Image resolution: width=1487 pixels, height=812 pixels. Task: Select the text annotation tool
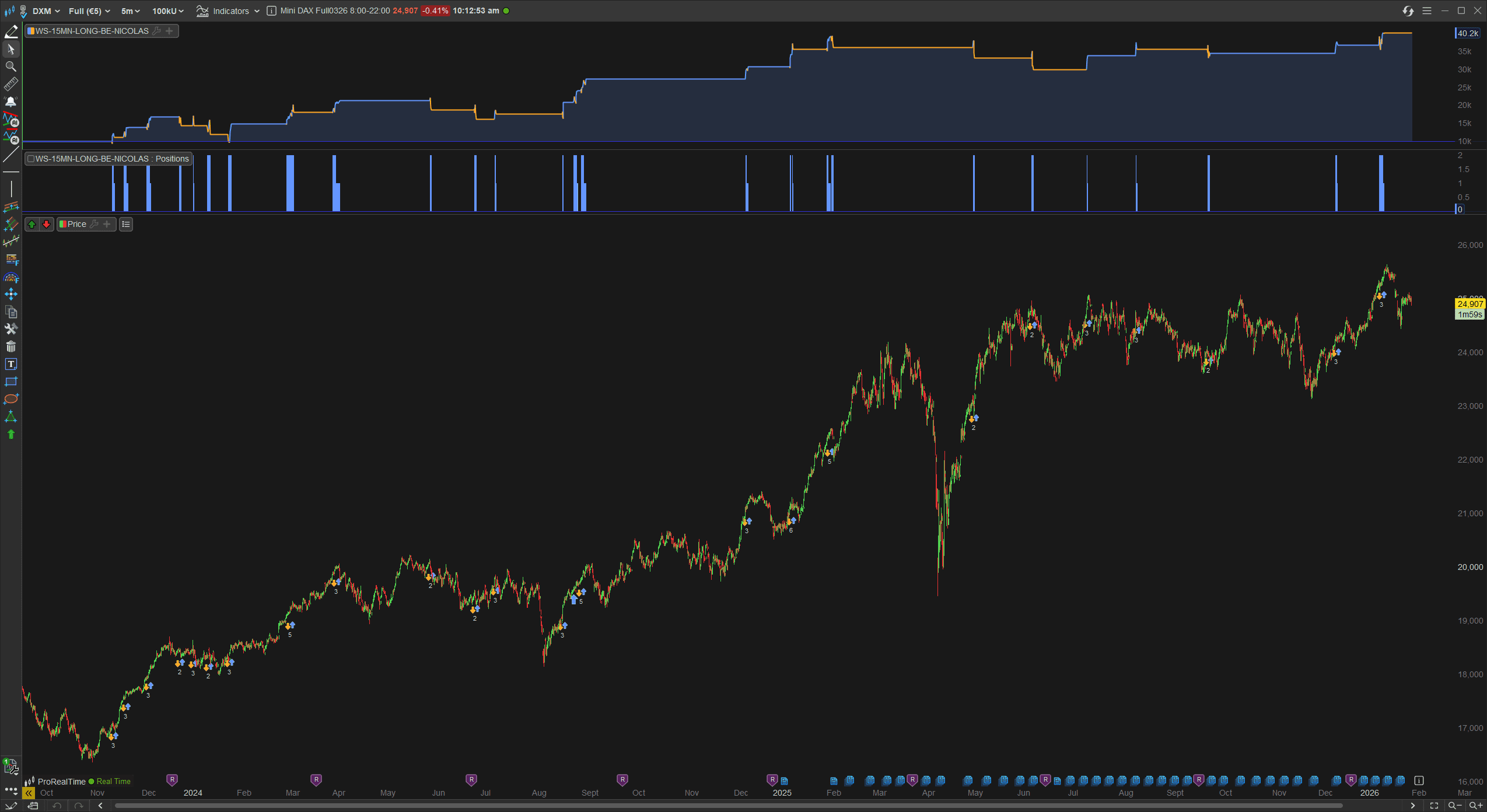pyautogui.click(x=11, y=364)
